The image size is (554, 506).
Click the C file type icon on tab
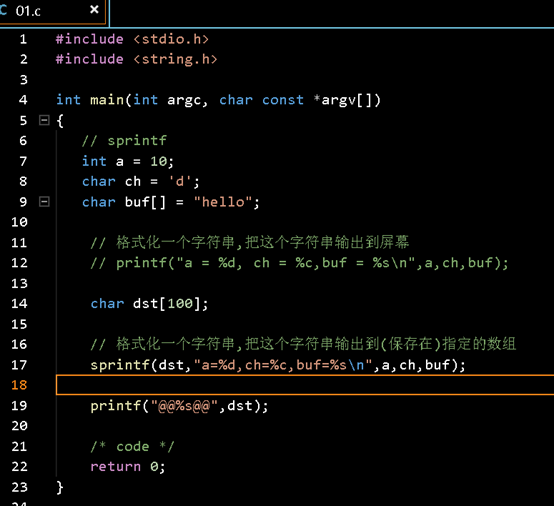click(4, 10)
